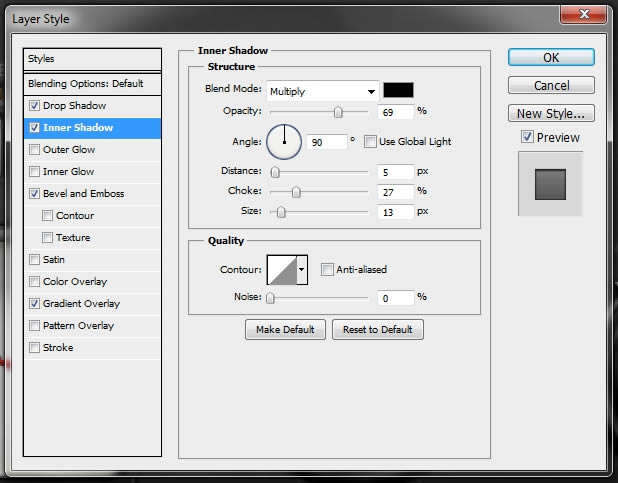Toggle Bevel and Emboss checkbox
The image size is (618, 483).
pos(34,194)
